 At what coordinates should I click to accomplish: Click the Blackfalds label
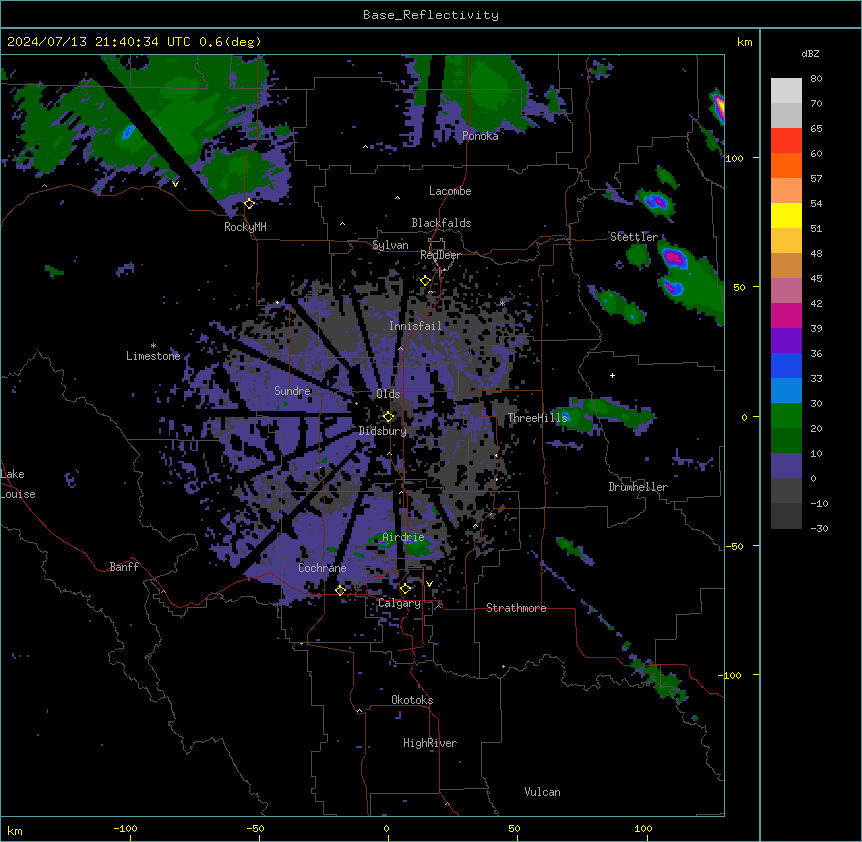coord(441,223)
